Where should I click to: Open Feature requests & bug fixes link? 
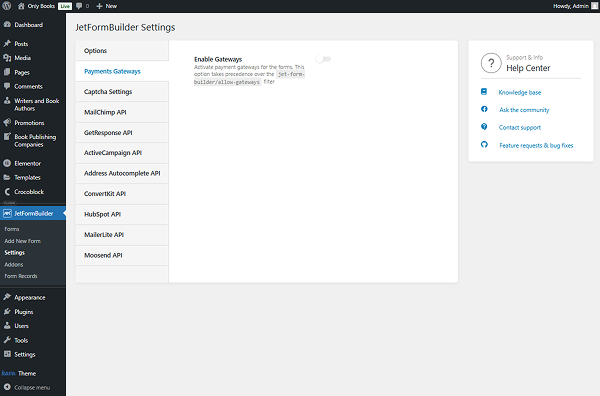tap(536, 145)
